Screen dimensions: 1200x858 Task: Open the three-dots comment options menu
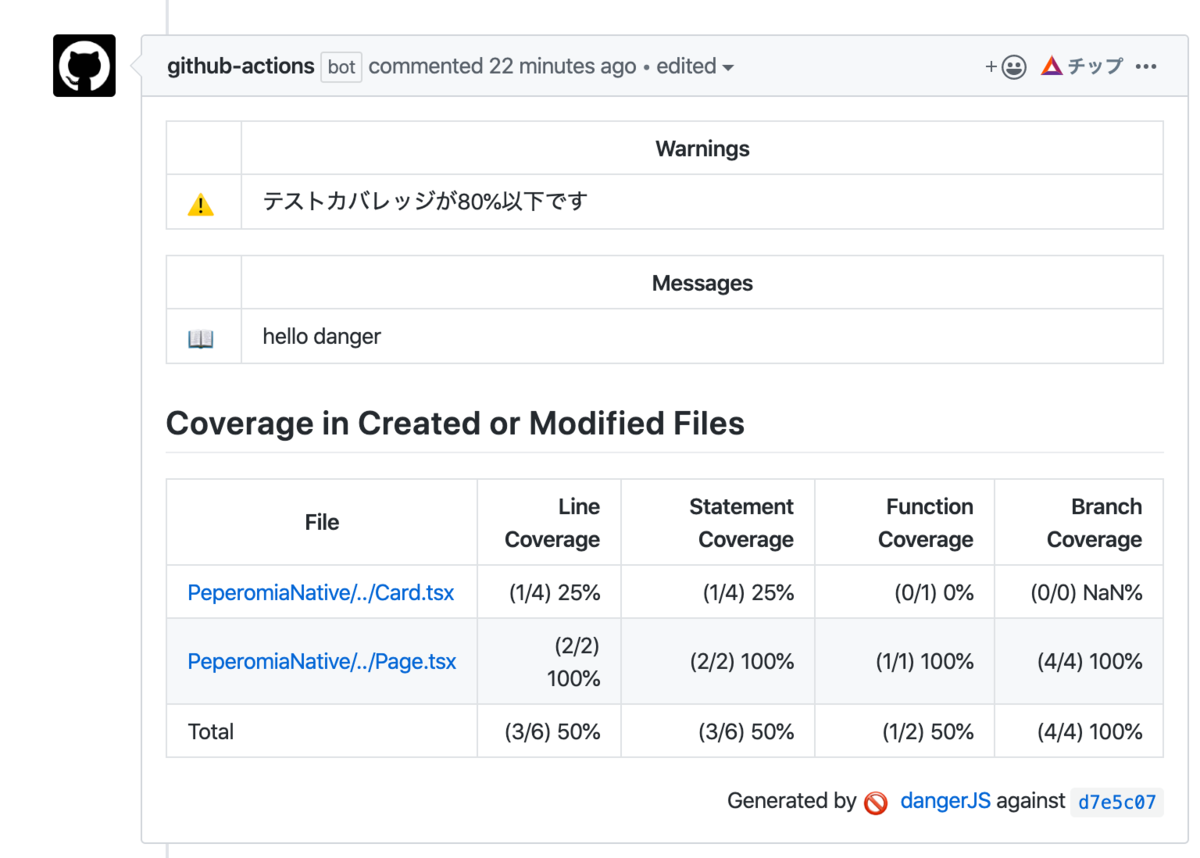[1146, 67]
